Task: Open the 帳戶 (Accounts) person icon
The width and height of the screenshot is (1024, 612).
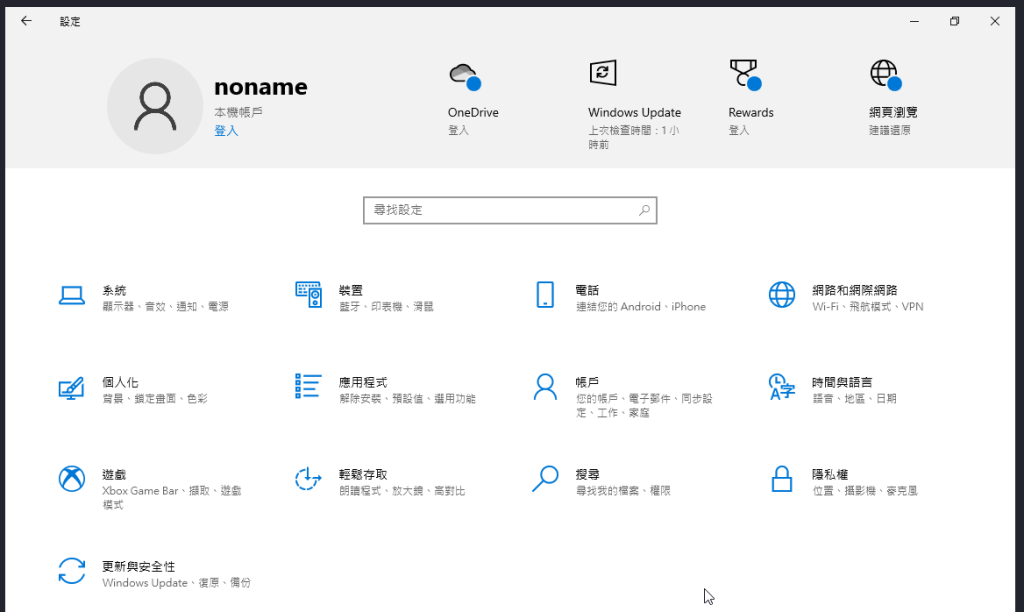Action: (x=545, y=388)
